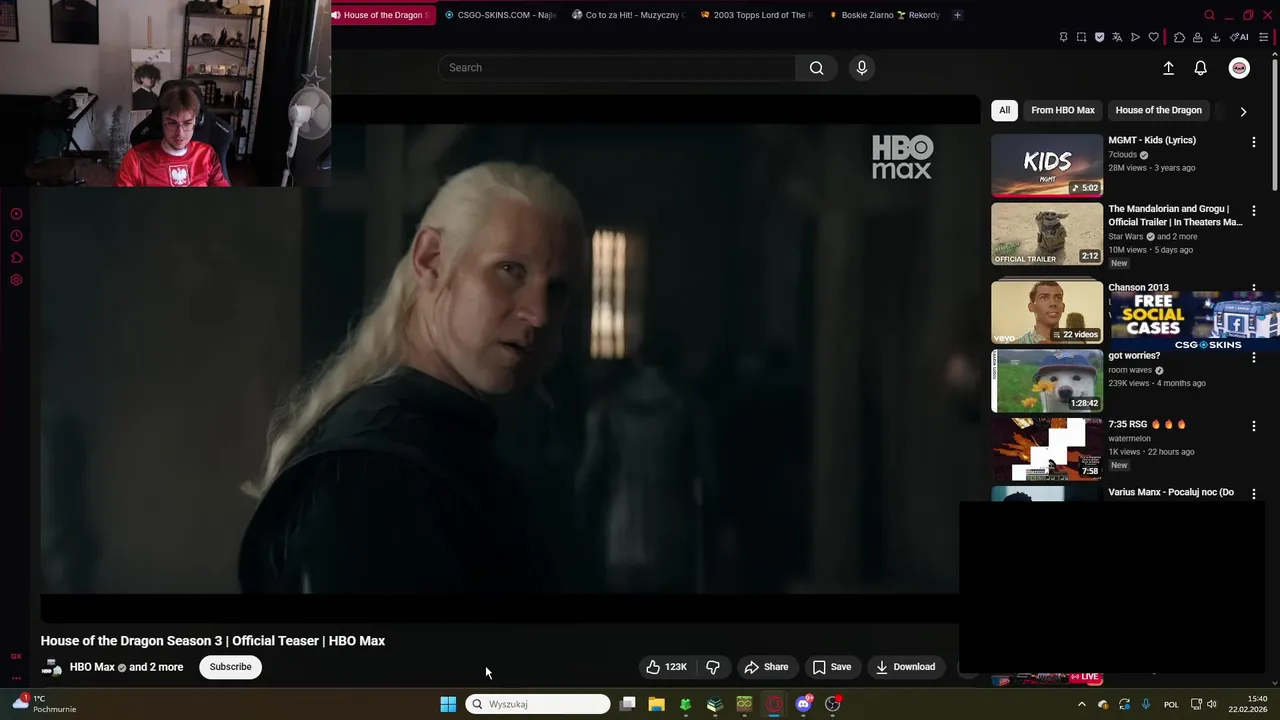Open options for got worries? video
This screenshot has width=1280, height=720.
1253,357
